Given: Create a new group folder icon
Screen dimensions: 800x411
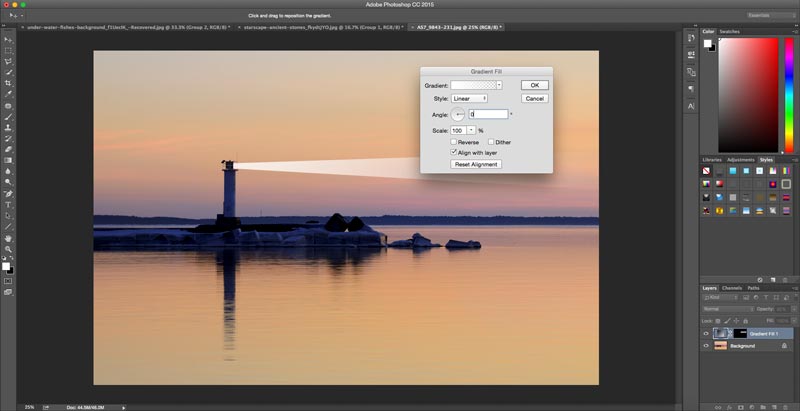Looking at the screenshot, I should (x=762, y=407).
